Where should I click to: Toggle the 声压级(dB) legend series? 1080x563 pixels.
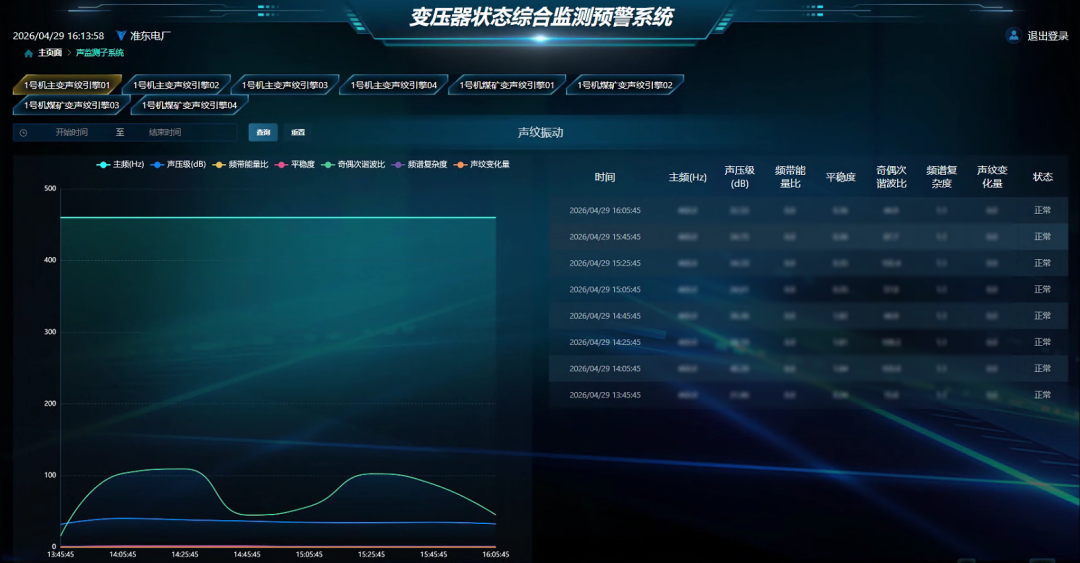178,165
